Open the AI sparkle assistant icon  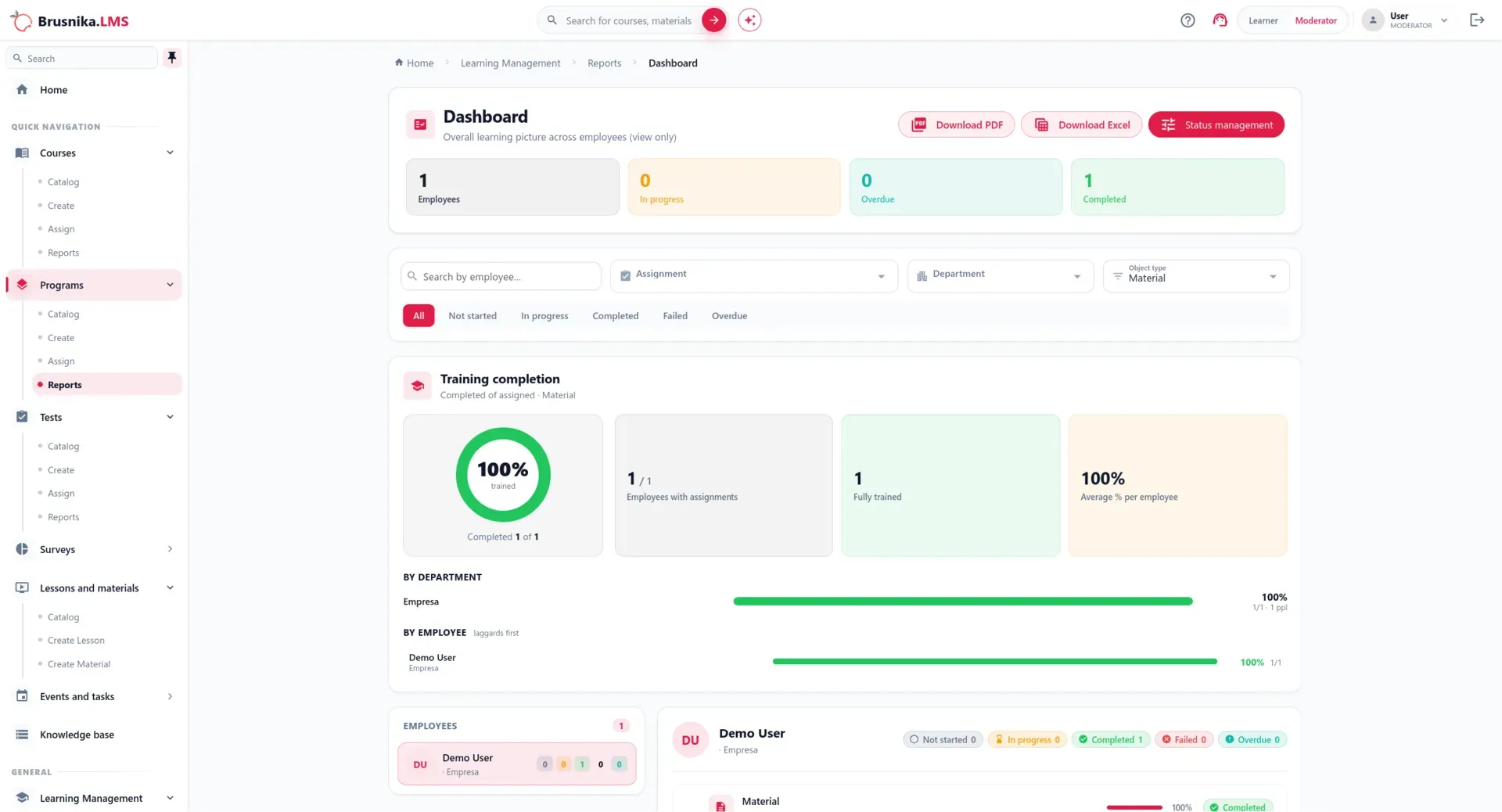tap(749, 20)
